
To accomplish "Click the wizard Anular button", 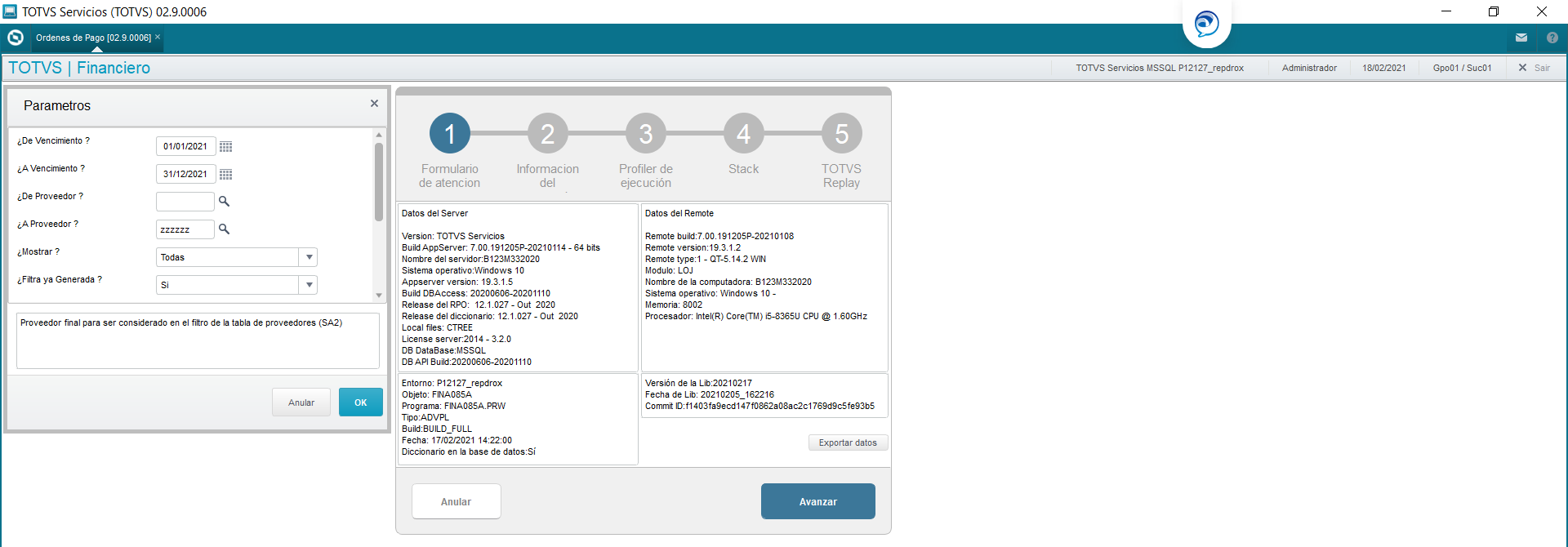I will coord(456,501).
